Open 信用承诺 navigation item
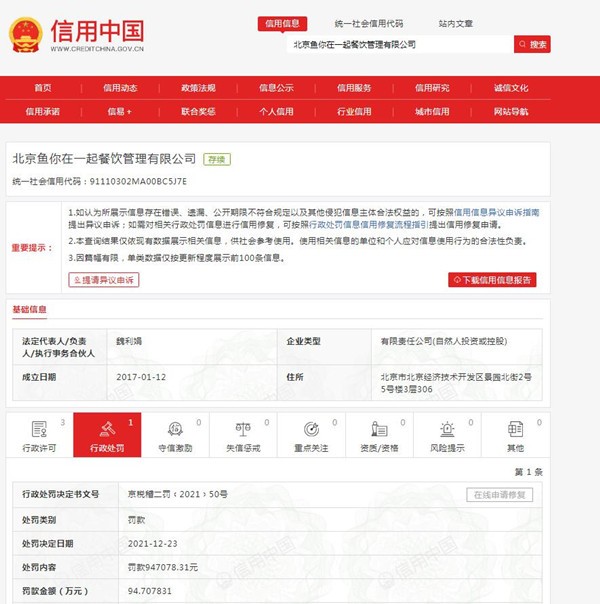The image size is (600, 604). [x=43, y=112]
